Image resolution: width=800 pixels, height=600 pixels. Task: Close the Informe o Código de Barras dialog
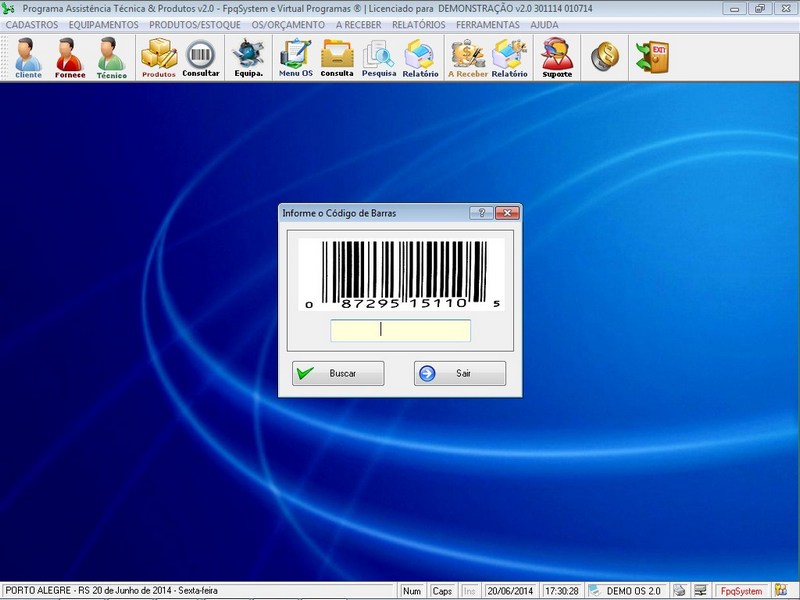(x=507, y=213)
